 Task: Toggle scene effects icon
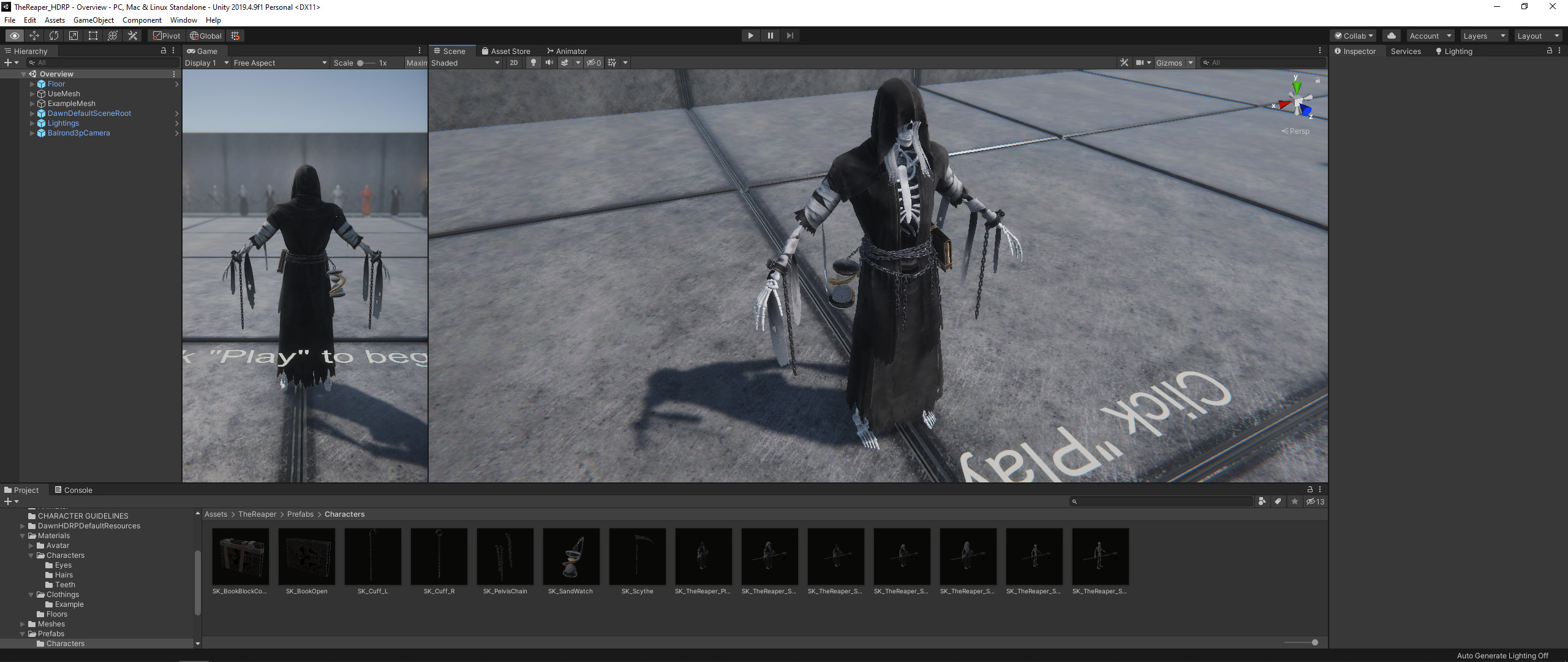tap(565, 63)
